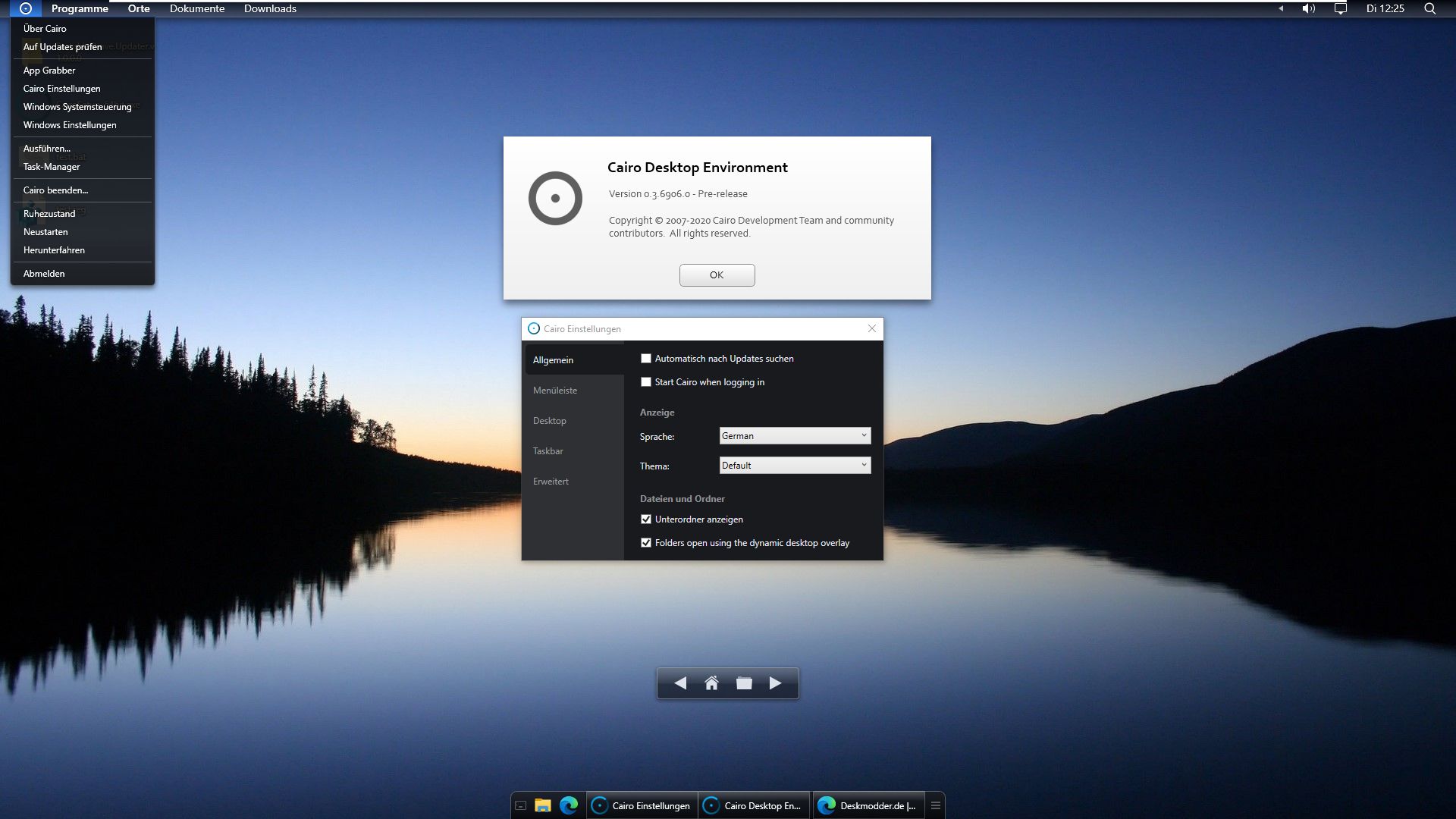Click the folder icon in the desktop navigator

pyautogui.click(x=744, y=683)
